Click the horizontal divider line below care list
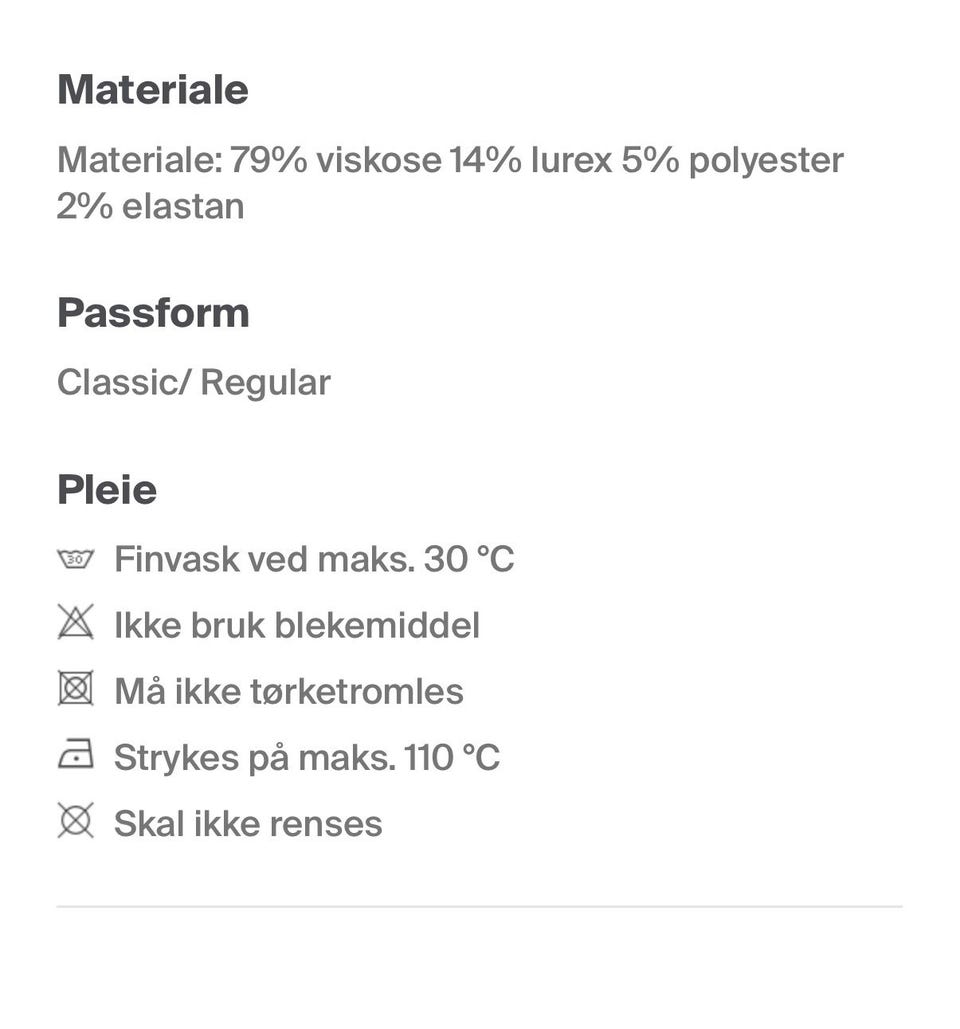960x1029 pixels. [479, 906]
